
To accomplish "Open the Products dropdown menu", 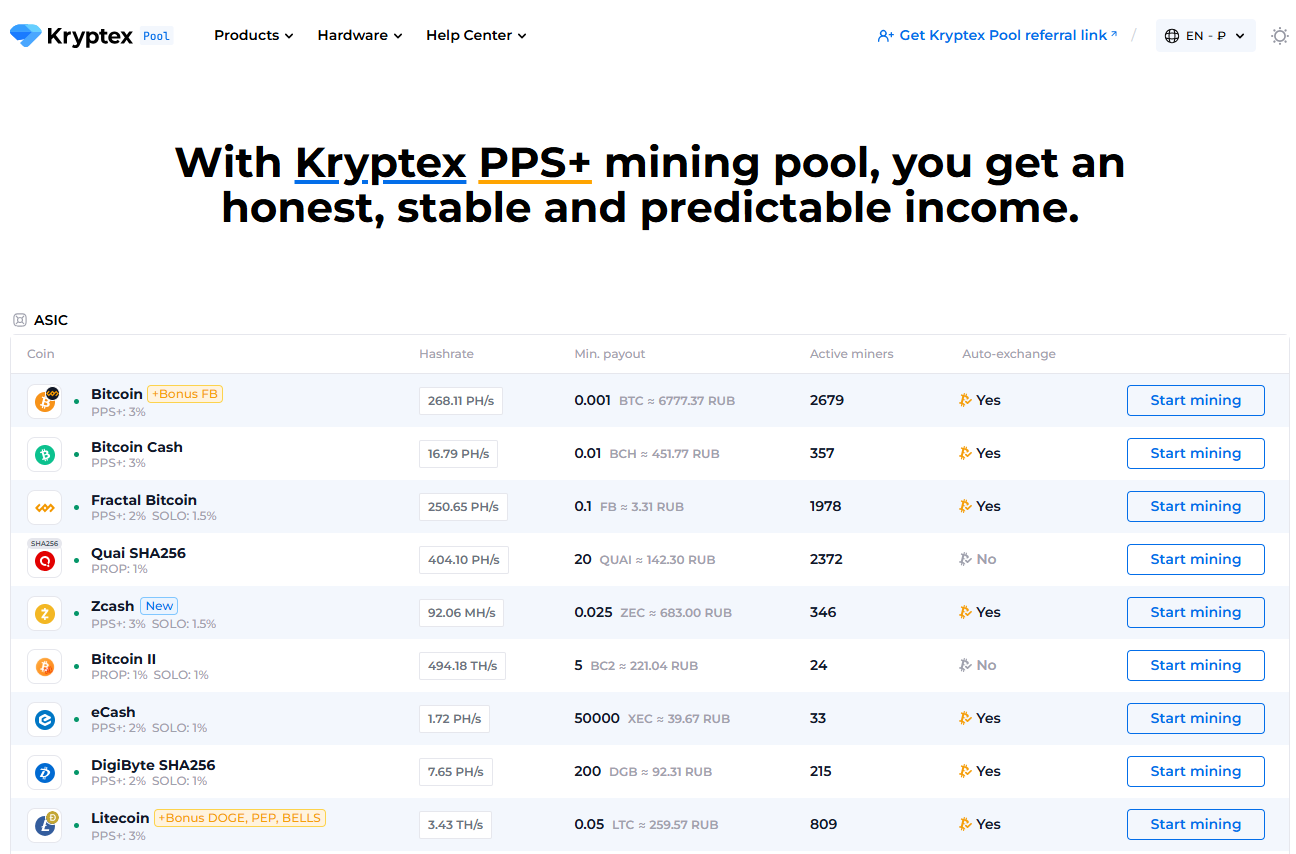I will pyautogui.click(x=253, y=35).
